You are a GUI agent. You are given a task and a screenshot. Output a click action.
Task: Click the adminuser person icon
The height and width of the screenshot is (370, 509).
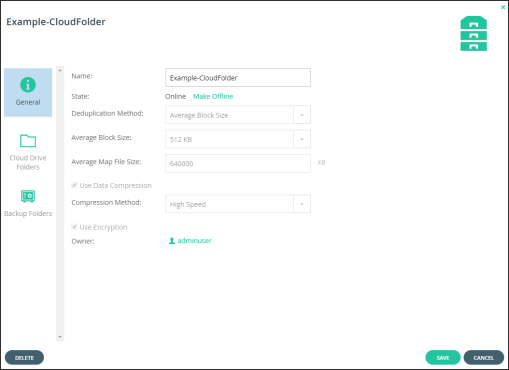tap(172, 241)
